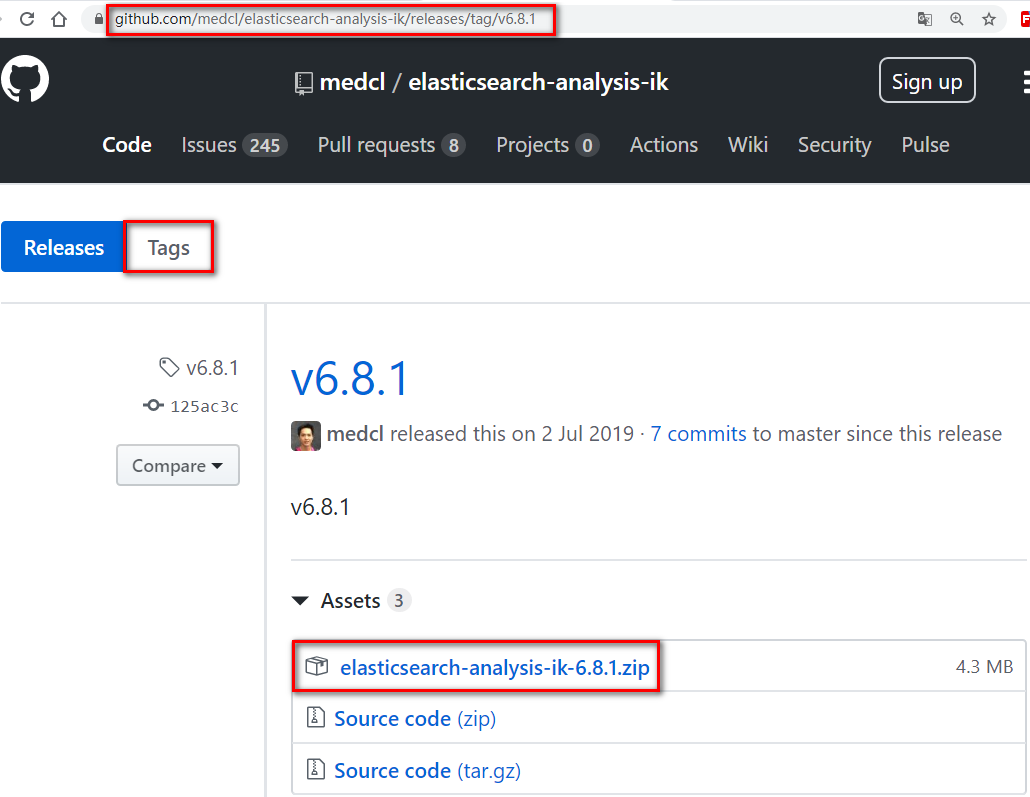
Task: Select the Releases tab button
Action: click(x=63, y=247)
